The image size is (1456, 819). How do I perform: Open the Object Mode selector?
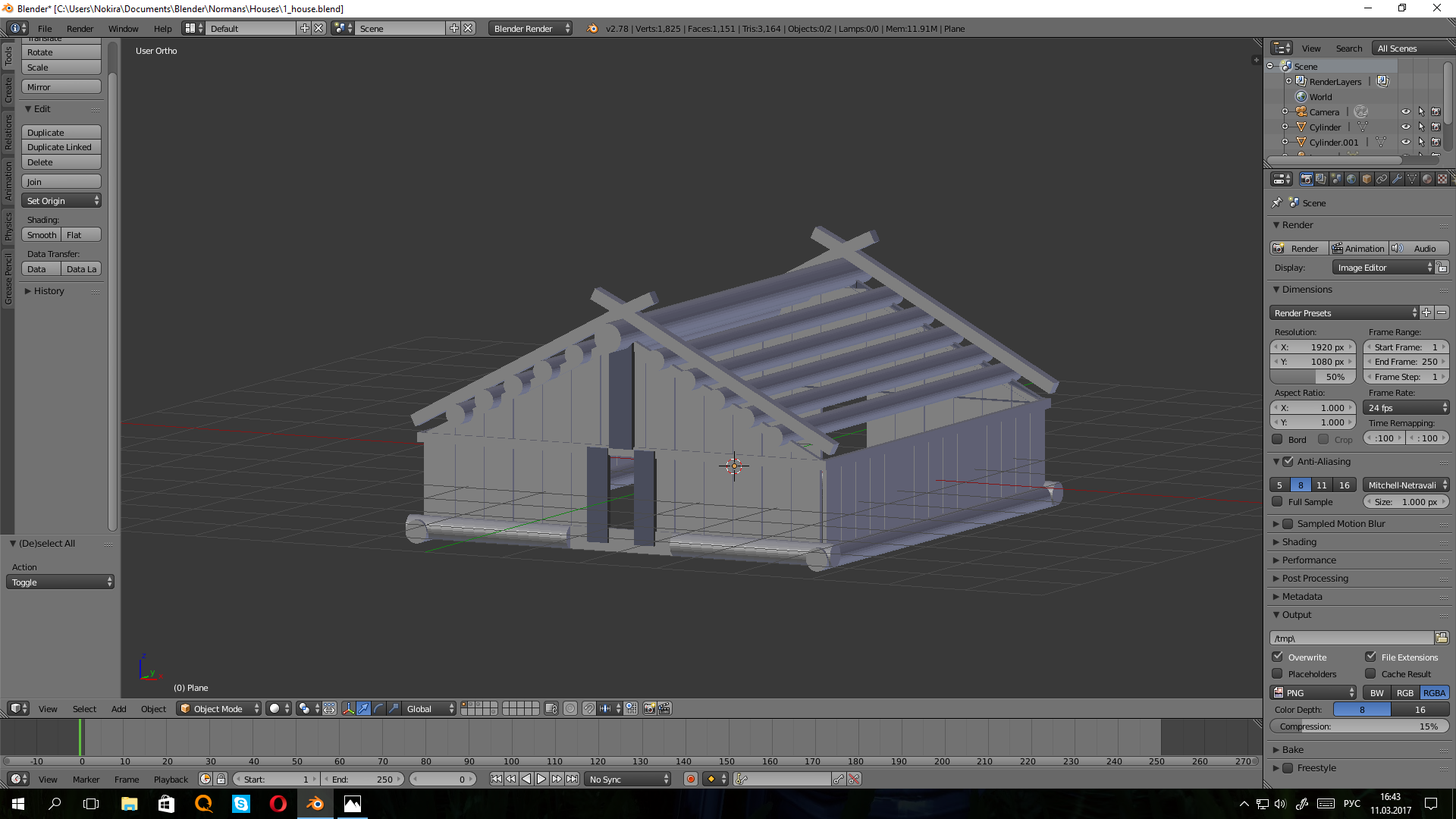(219, 708)
